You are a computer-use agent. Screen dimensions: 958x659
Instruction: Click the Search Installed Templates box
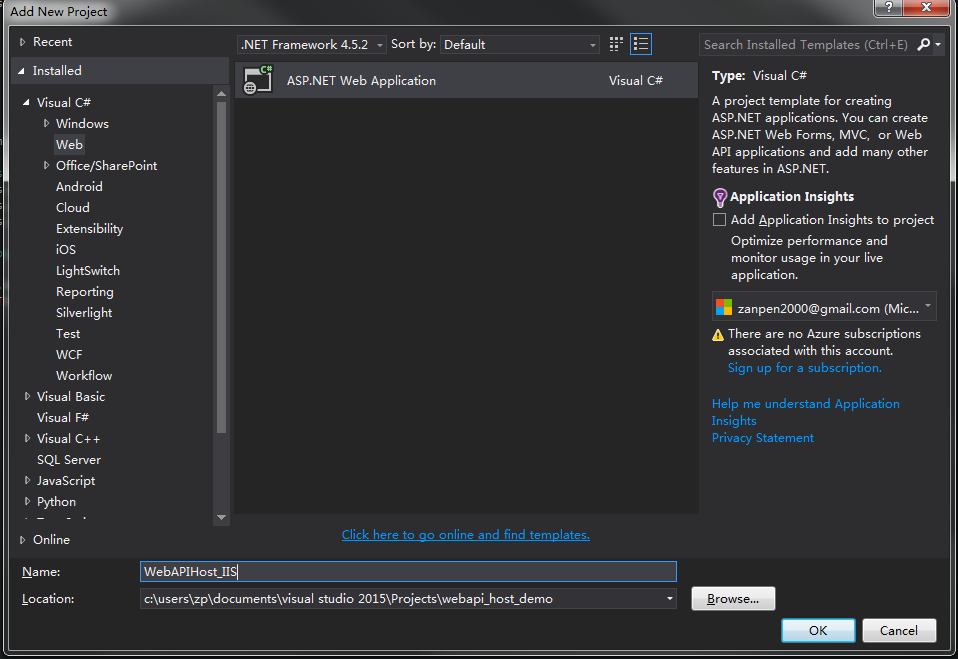(x=806, y=45)
